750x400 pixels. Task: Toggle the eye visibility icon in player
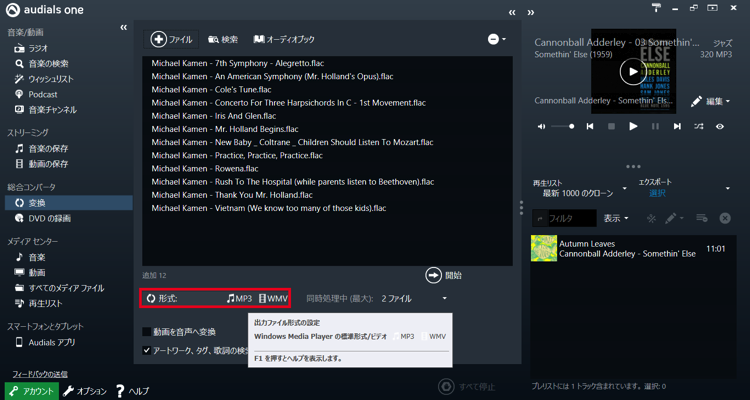[720, 127]
